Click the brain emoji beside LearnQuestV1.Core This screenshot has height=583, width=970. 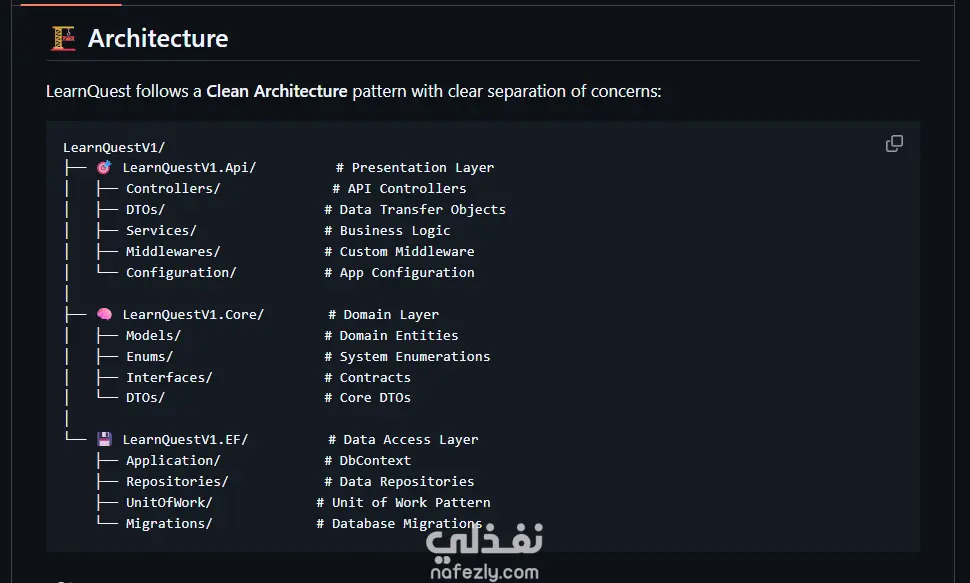click(104, 315)
